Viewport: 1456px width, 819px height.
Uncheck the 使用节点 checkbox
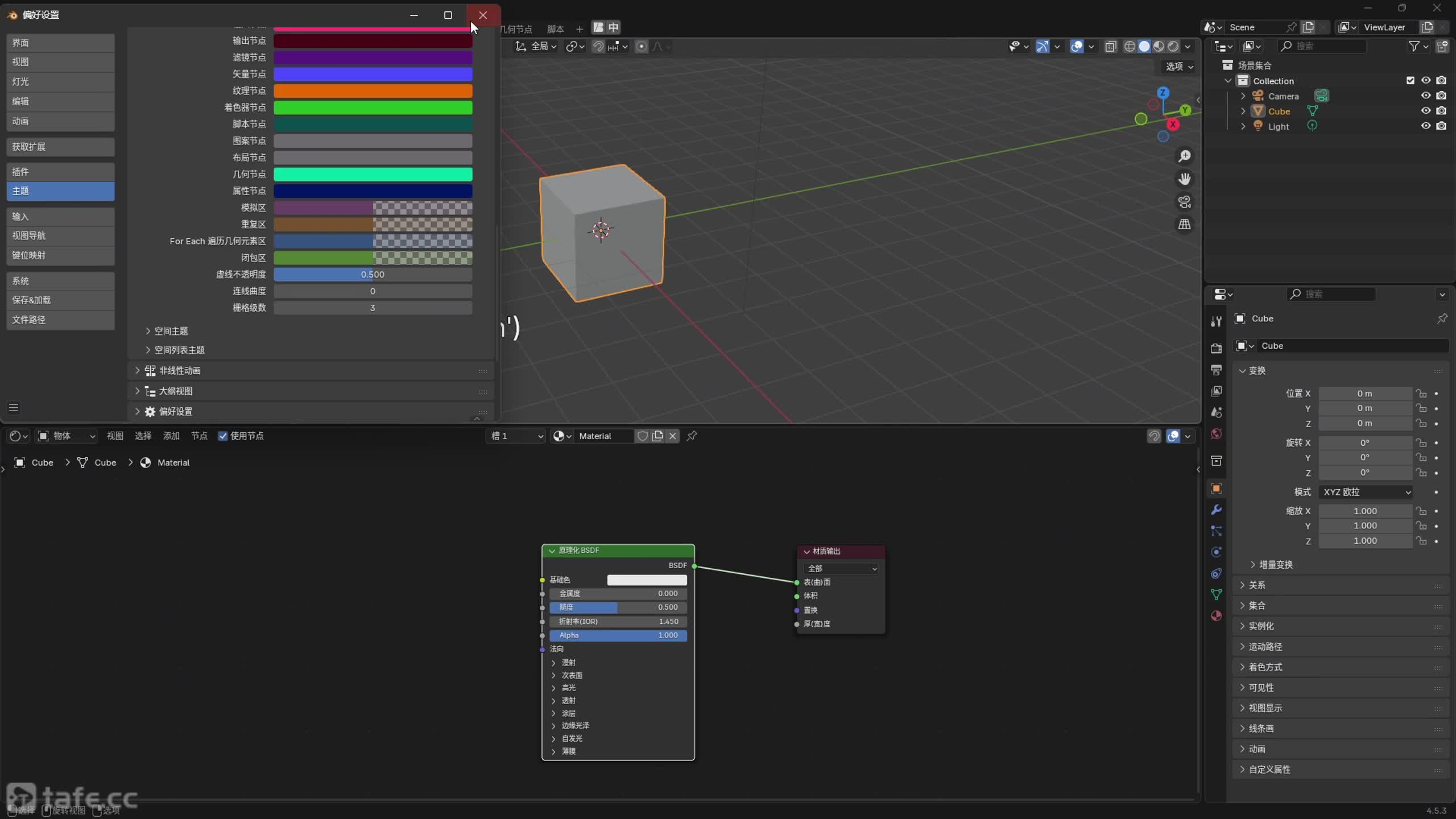point(223,436)
